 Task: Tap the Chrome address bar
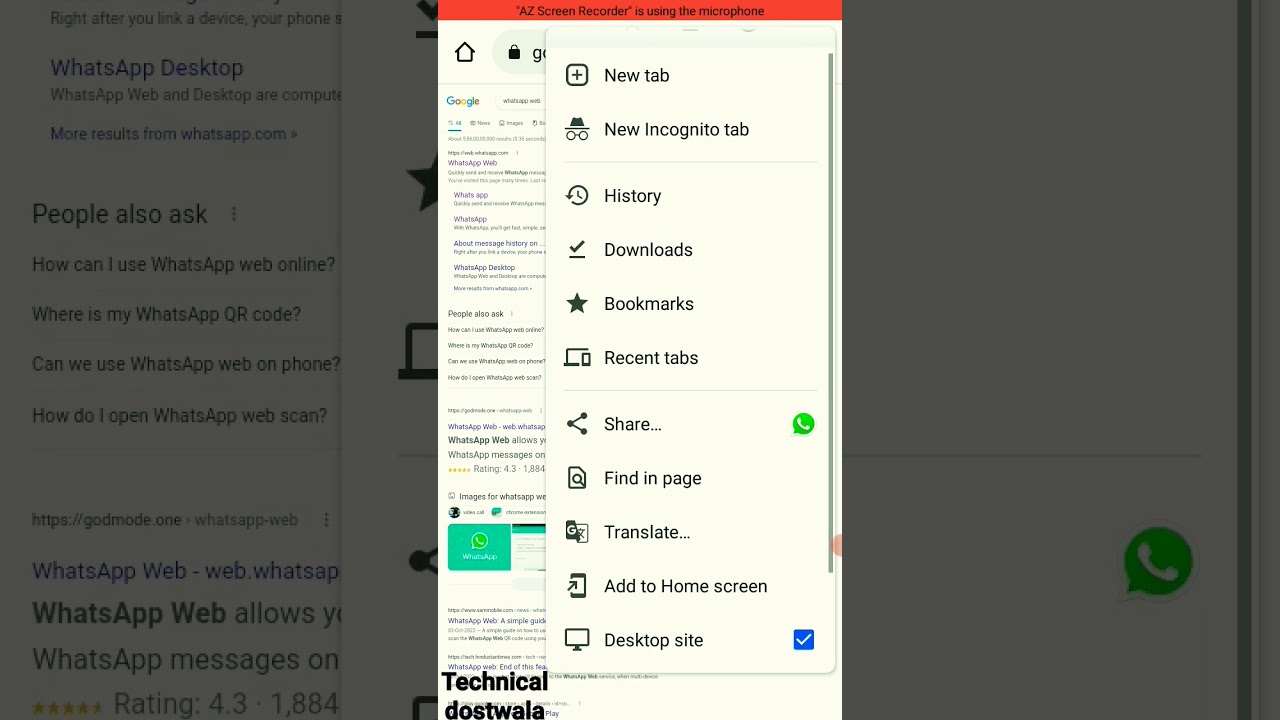(x=521, y=53)
